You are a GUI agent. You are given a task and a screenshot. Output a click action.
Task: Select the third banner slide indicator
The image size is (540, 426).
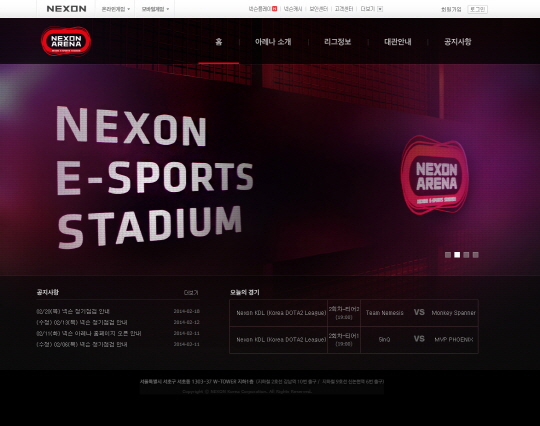[x=466, y=255]
